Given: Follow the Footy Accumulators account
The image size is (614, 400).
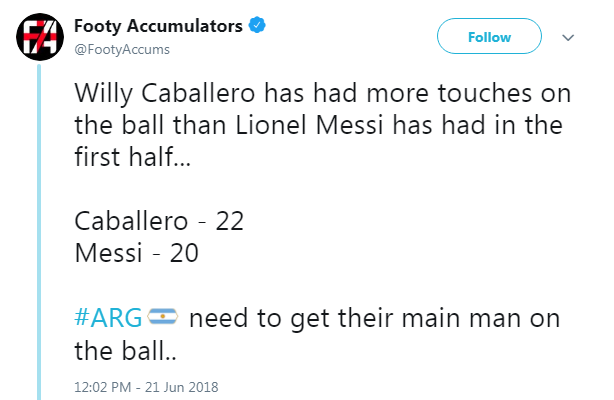Looking at the screenshot, I should [x=489, y=37].
